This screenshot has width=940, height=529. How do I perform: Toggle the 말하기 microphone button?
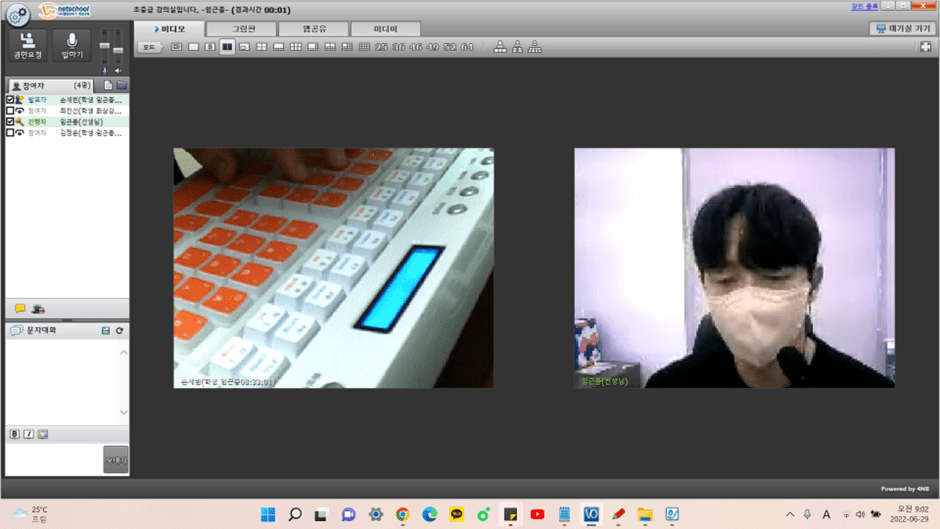pyautogui.click(x=72, y=45)
